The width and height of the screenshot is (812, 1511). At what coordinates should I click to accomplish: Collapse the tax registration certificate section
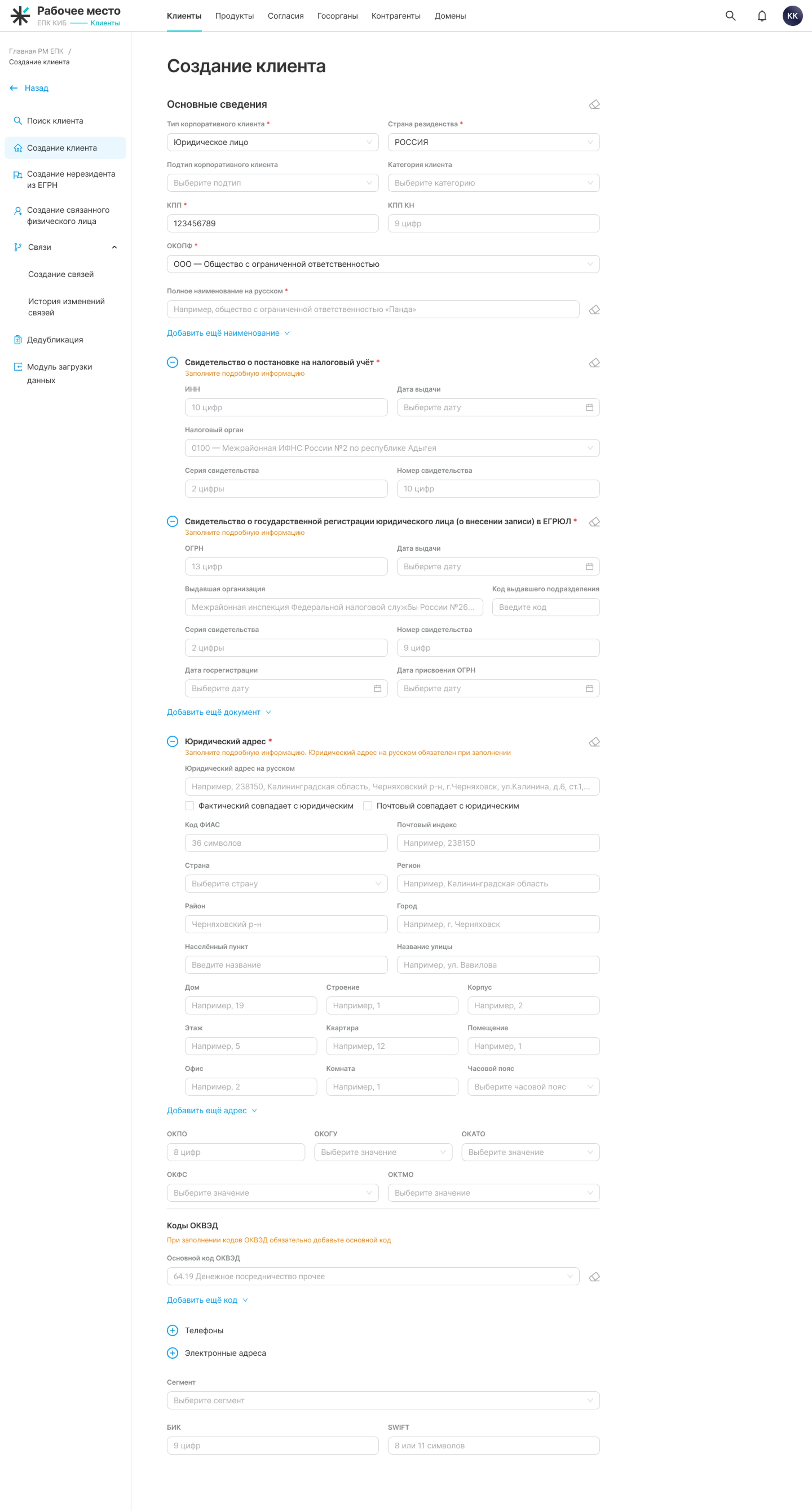tap(172, 363)
